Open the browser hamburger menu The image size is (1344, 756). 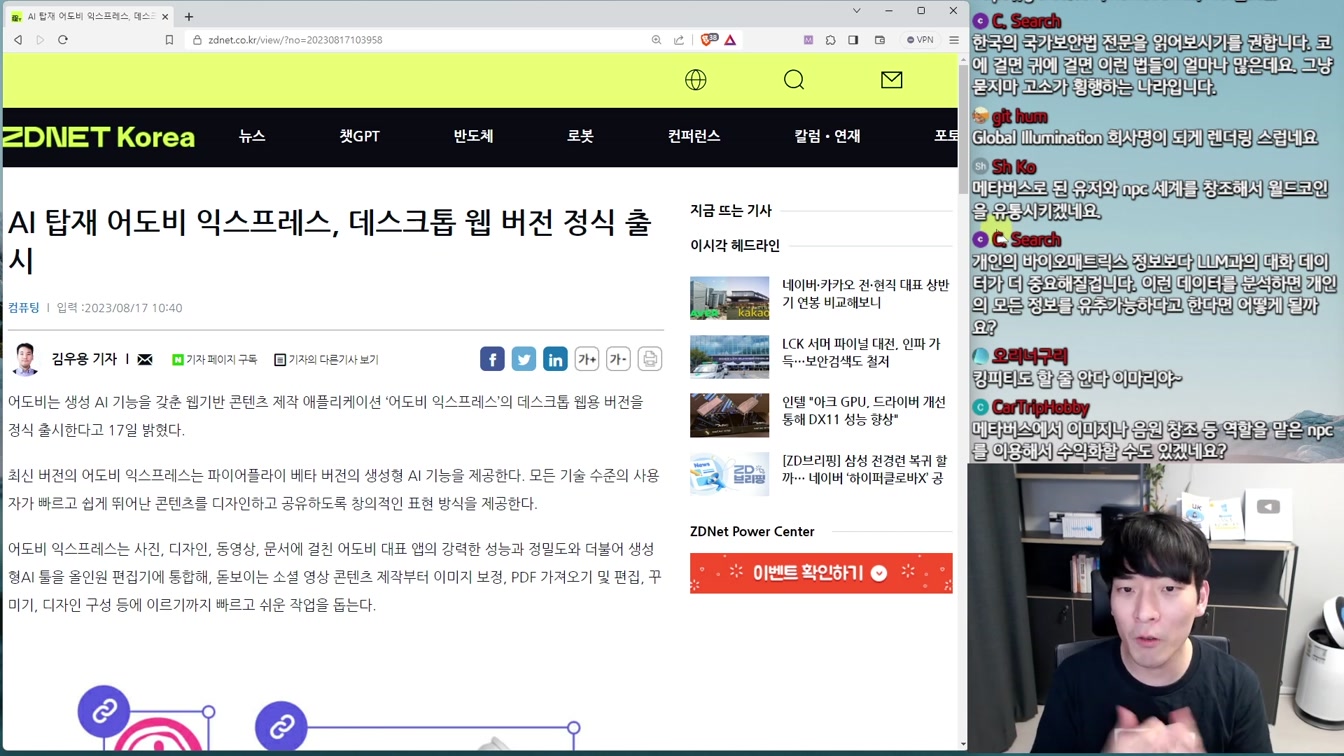[x=953, y=40]
